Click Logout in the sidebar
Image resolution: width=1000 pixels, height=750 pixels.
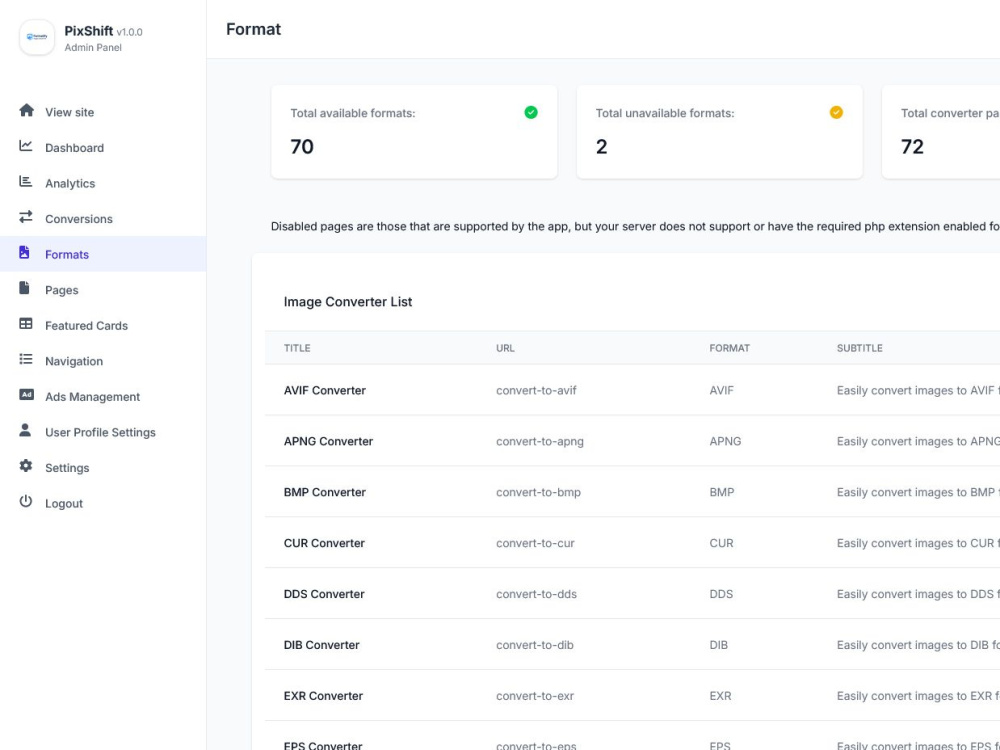click(103, 503)
